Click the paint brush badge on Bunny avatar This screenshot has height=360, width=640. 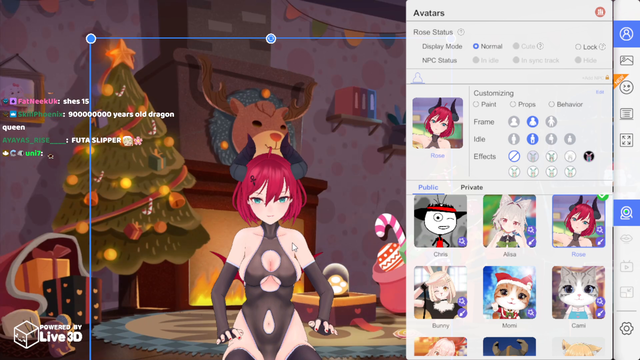click(462, 313)
